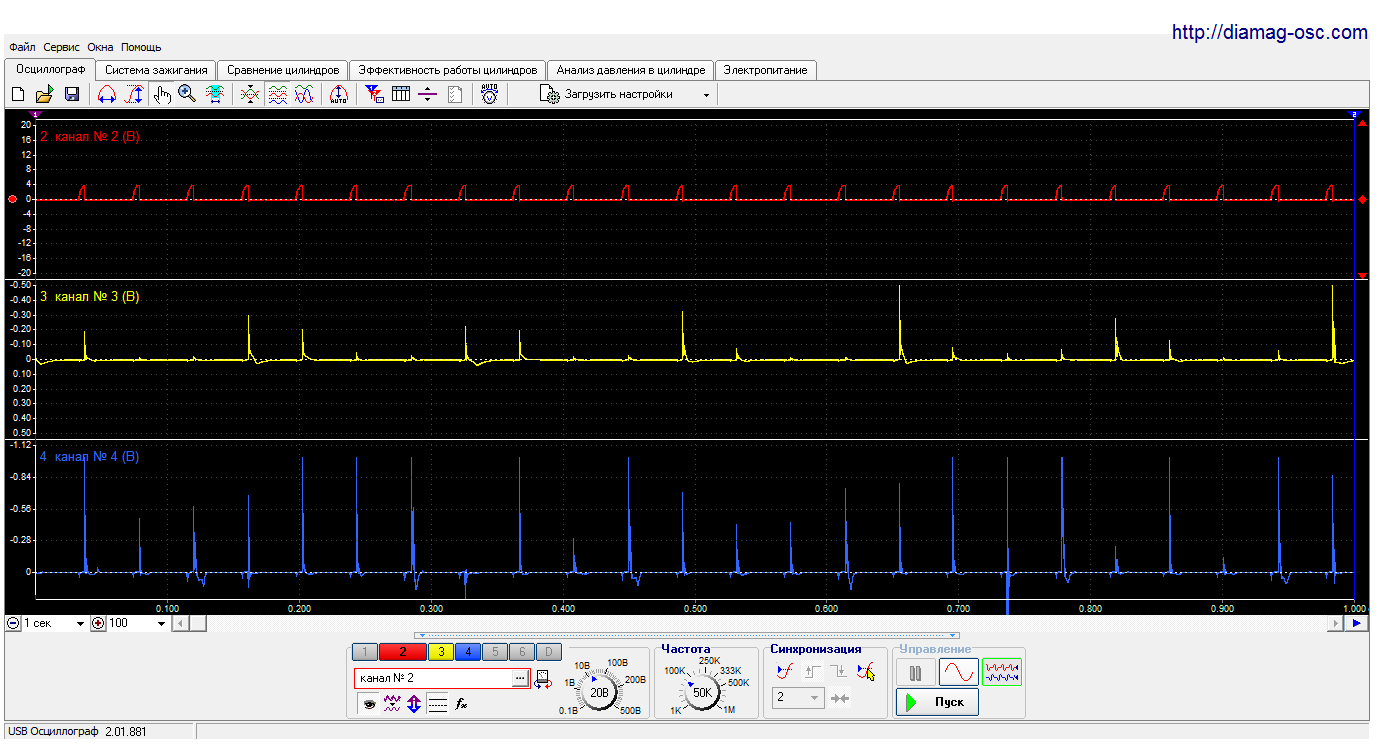
Task: Click the AUTO voltmeter icon
Action: (x=489, y=94)
